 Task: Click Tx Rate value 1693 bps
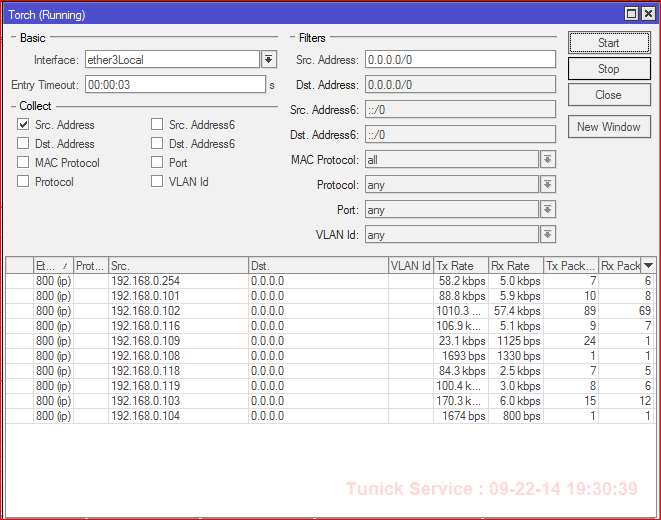464,356
